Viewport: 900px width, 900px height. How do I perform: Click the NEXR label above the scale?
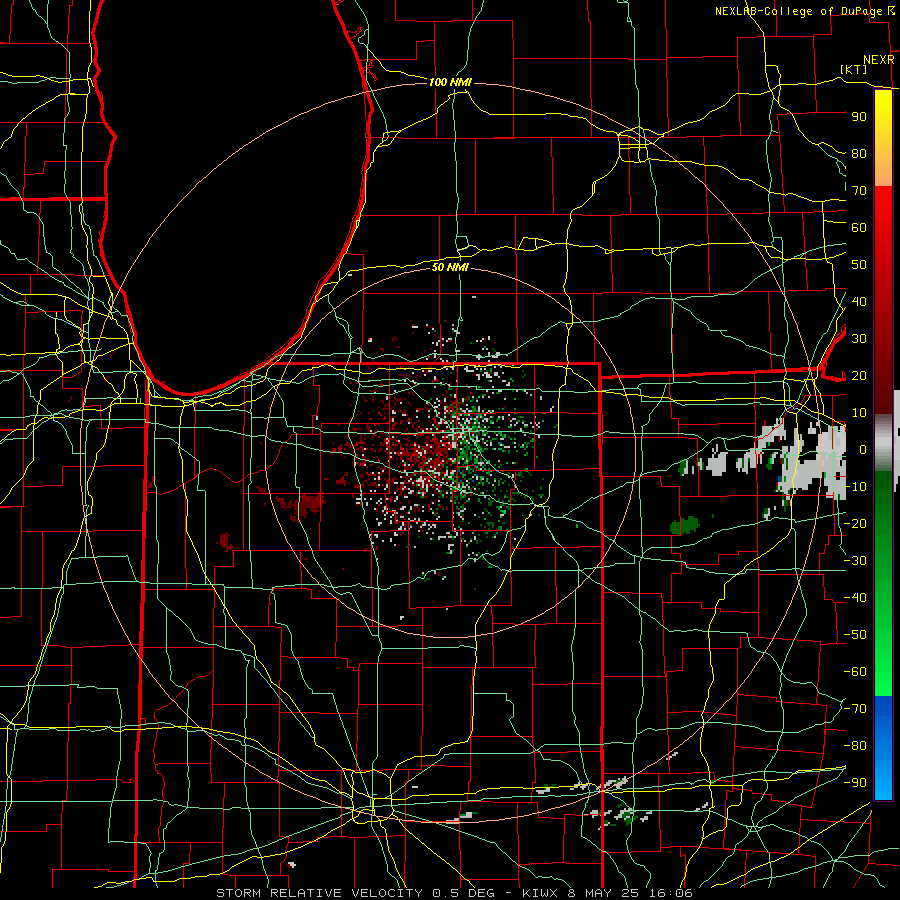[878, 60]
